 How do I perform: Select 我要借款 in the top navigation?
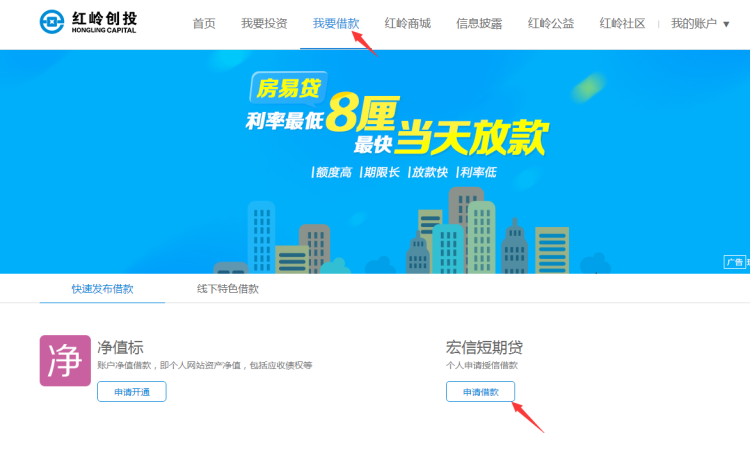336,23
